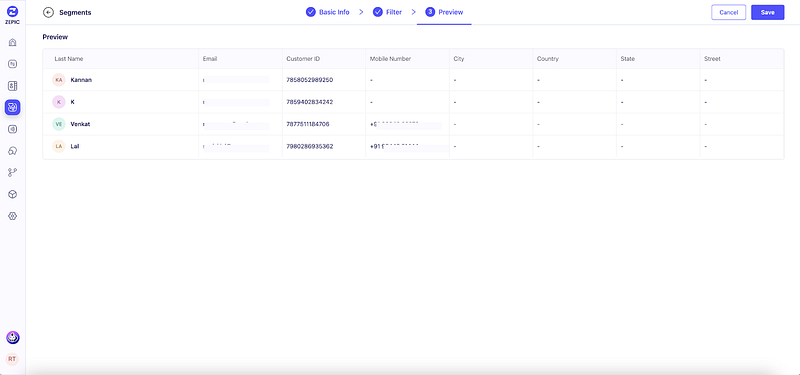The width and height of the screenshot is (800, 375).
Task: Click customer ID 7980286935362
Action: [310, 146]
